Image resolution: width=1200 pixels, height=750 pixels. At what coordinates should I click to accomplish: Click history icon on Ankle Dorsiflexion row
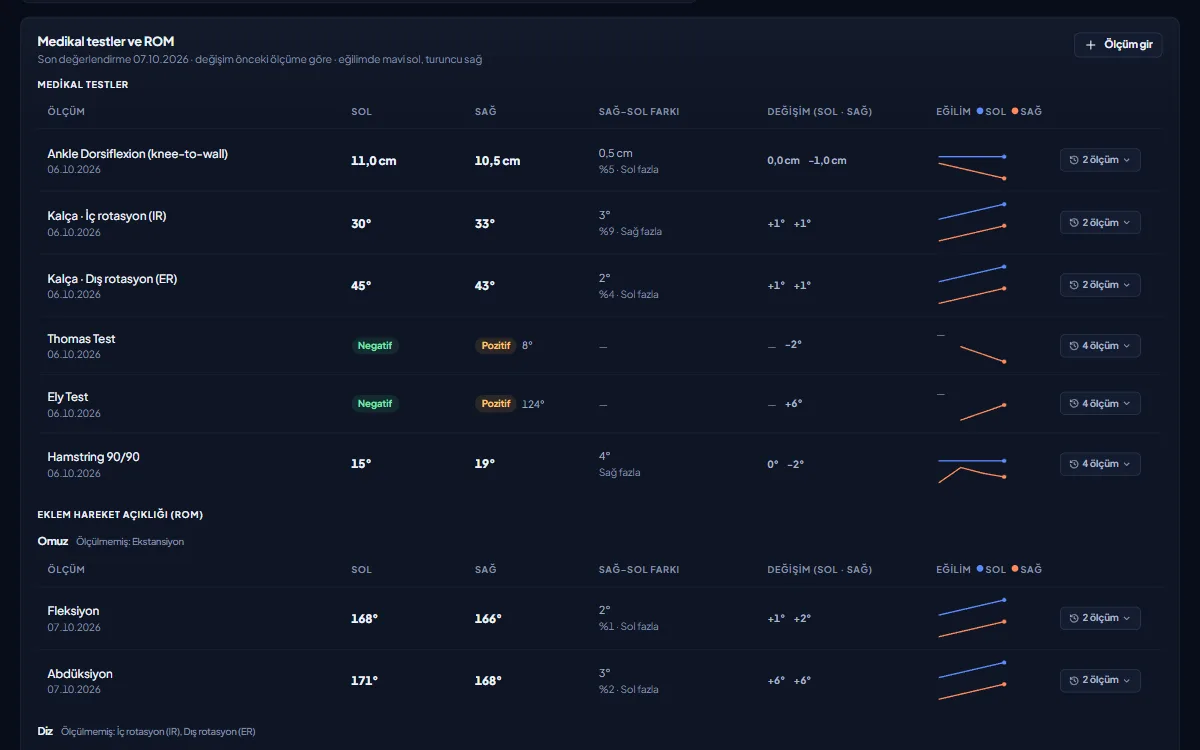pos(1074,160)
